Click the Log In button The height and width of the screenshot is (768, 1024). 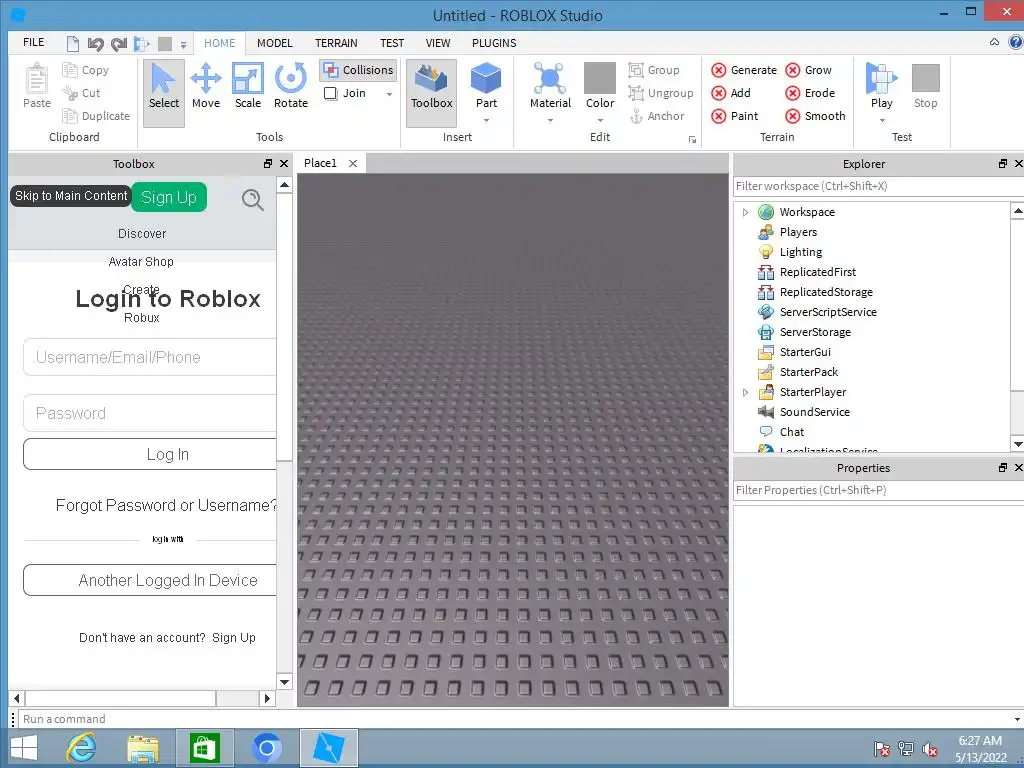tap(151, 454)
